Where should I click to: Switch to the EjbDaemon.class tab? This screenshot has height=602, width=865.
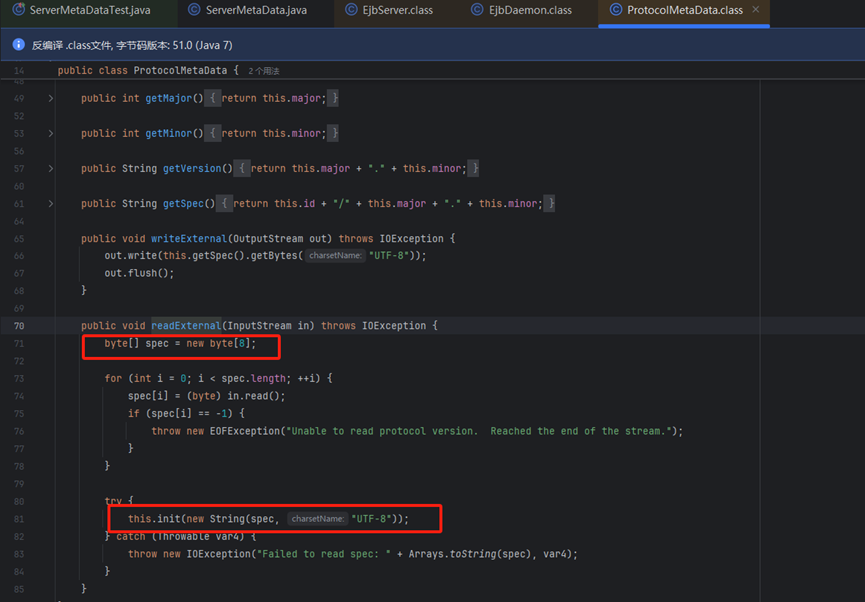[x=530, y=10]
